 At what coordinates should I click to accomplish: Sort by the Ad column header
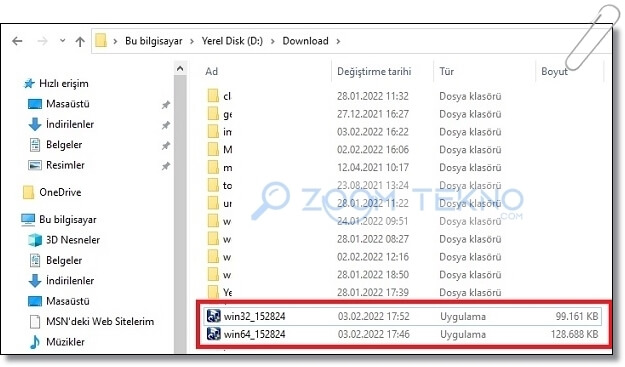click(211, 72)
